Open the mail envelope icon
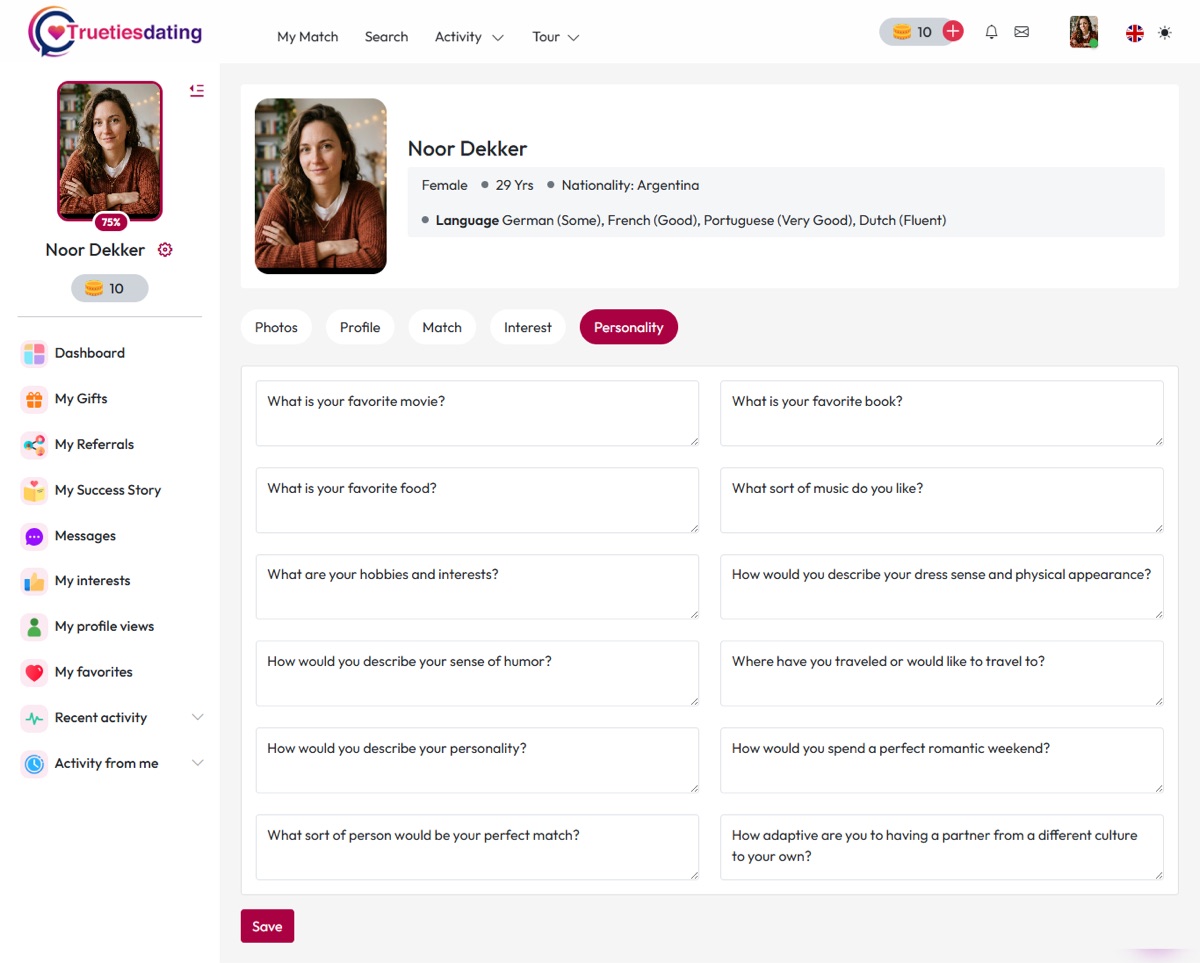1200x963 pixels. [1021, 32]
